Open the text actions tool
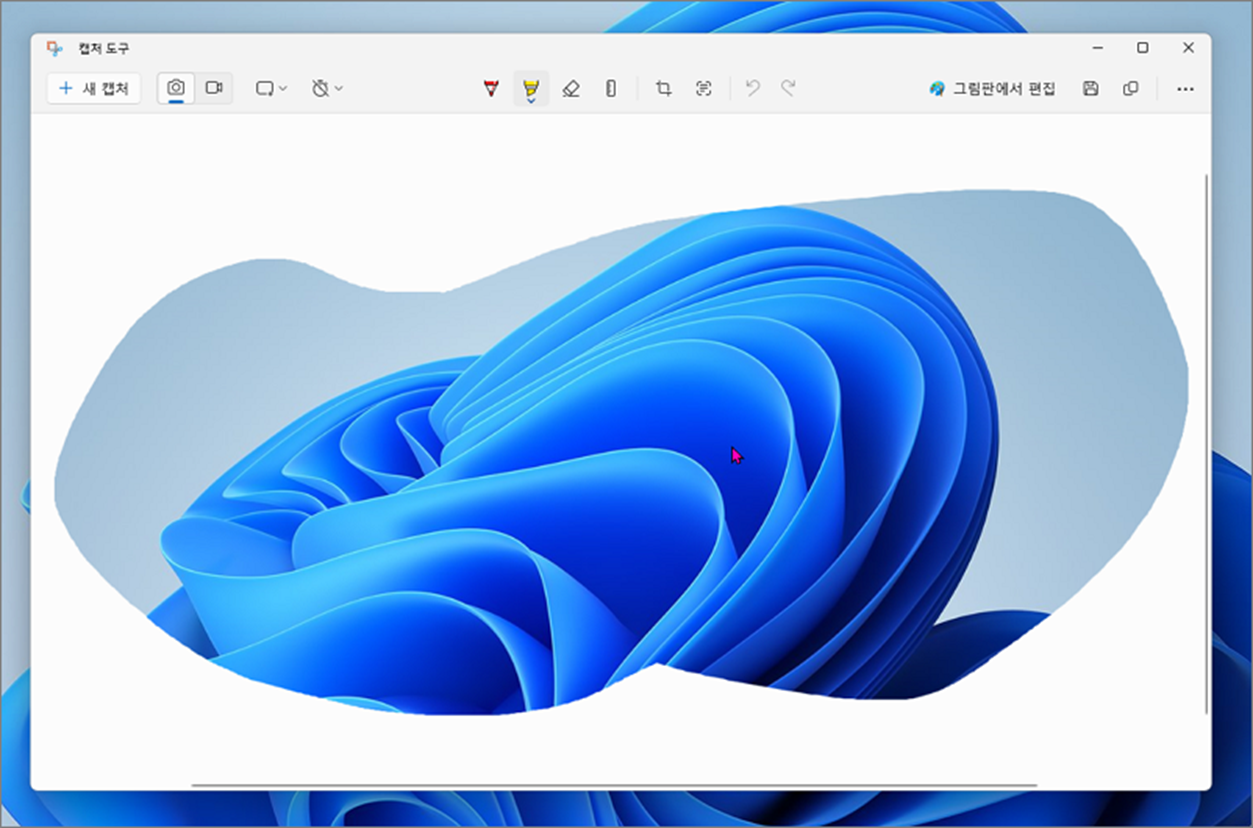This screenshot has height=828, width=1253. 704,89
